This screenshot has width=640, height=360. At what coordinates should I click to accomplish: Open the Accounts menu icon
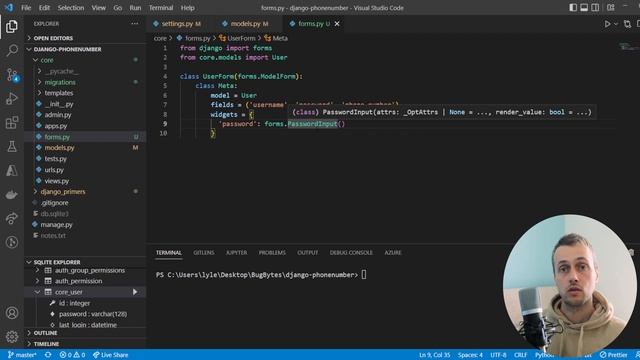tap(12, 313)
